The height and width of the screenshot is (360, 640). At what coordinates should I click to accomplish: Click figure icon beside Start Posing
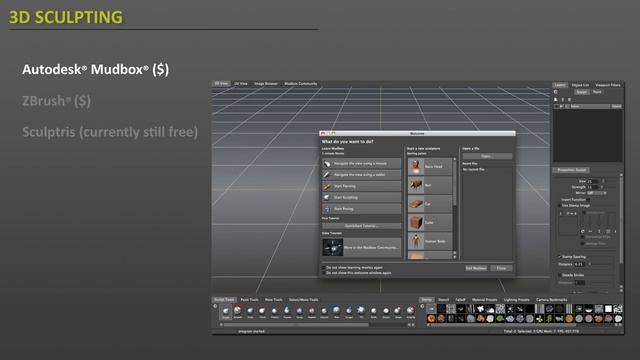click(327, 209)
